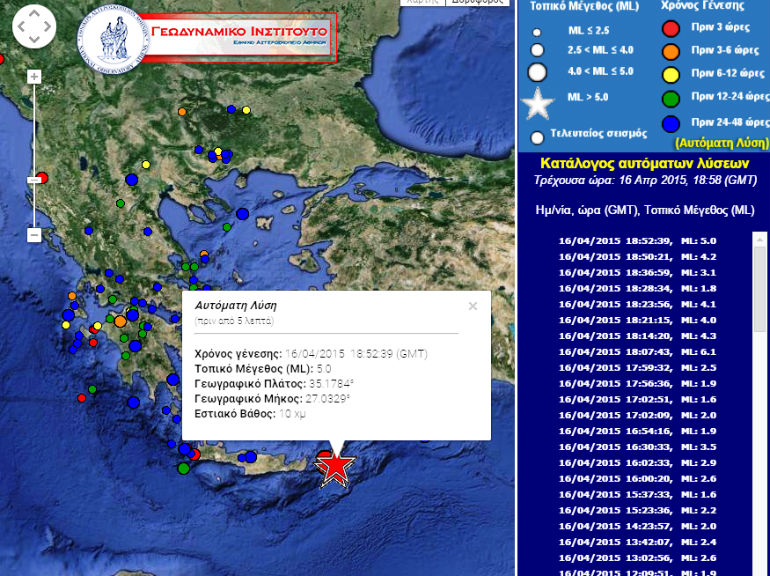Click the map pan navigation control

tap(34, 27)
